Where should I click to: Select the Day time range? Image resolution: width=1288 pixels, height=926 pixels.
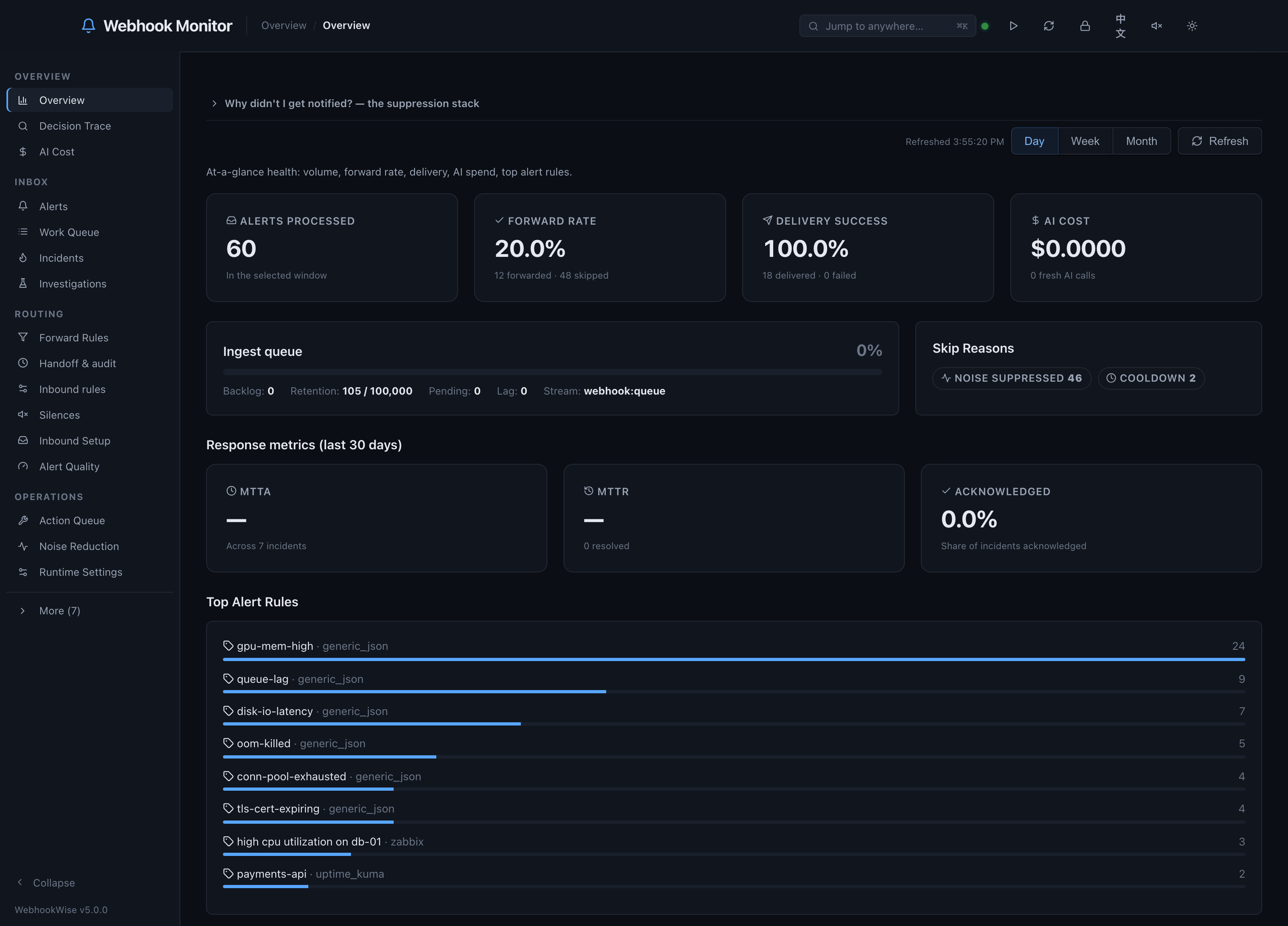pos(1034,141)
